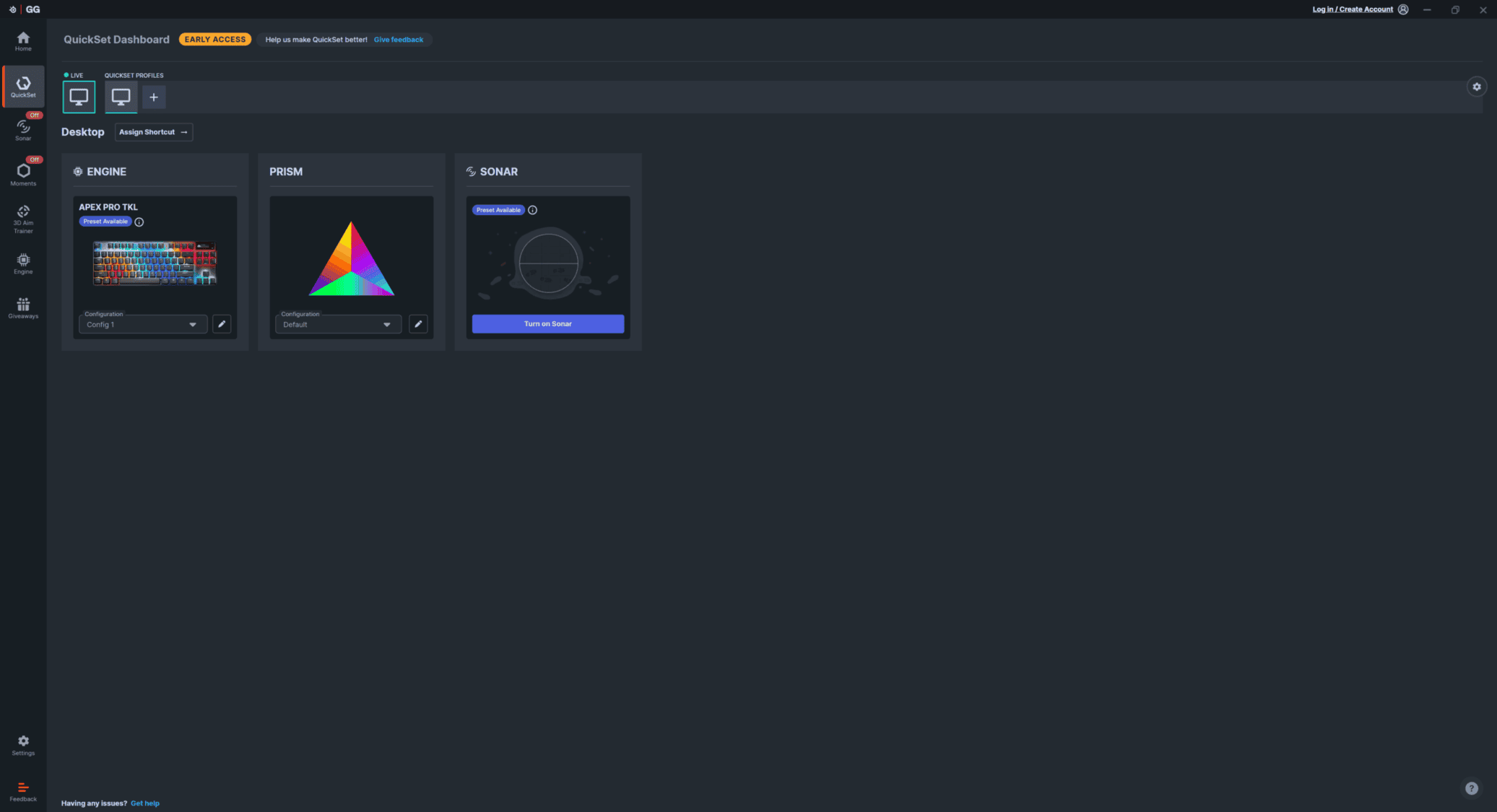Click the Assign Shortcut button
1497x812 pixels.
click(x=153, y=132)
